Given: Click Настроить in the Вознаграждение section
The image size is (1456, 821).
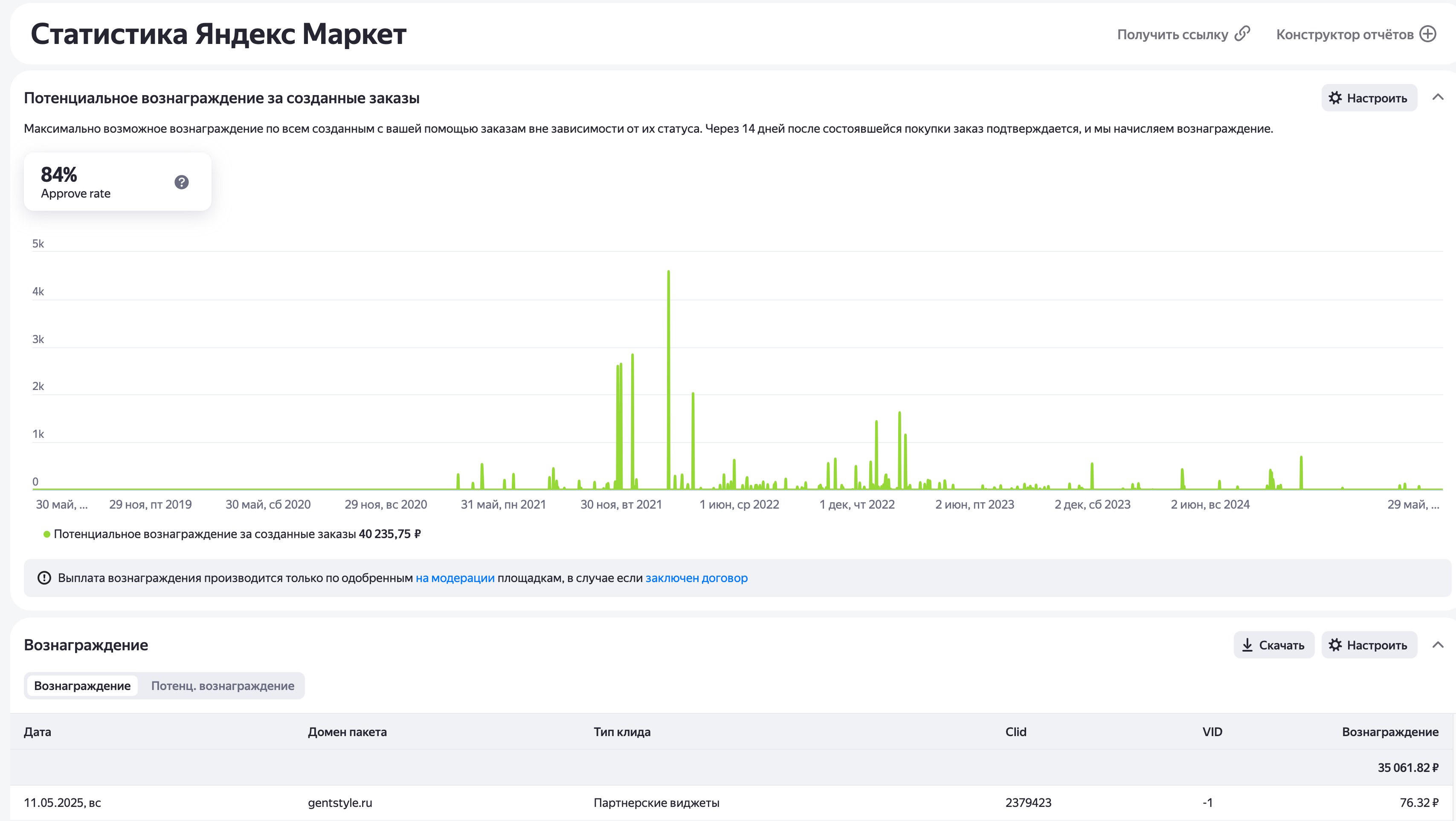Looking at the screenshot, I should tap(1369, 645).
